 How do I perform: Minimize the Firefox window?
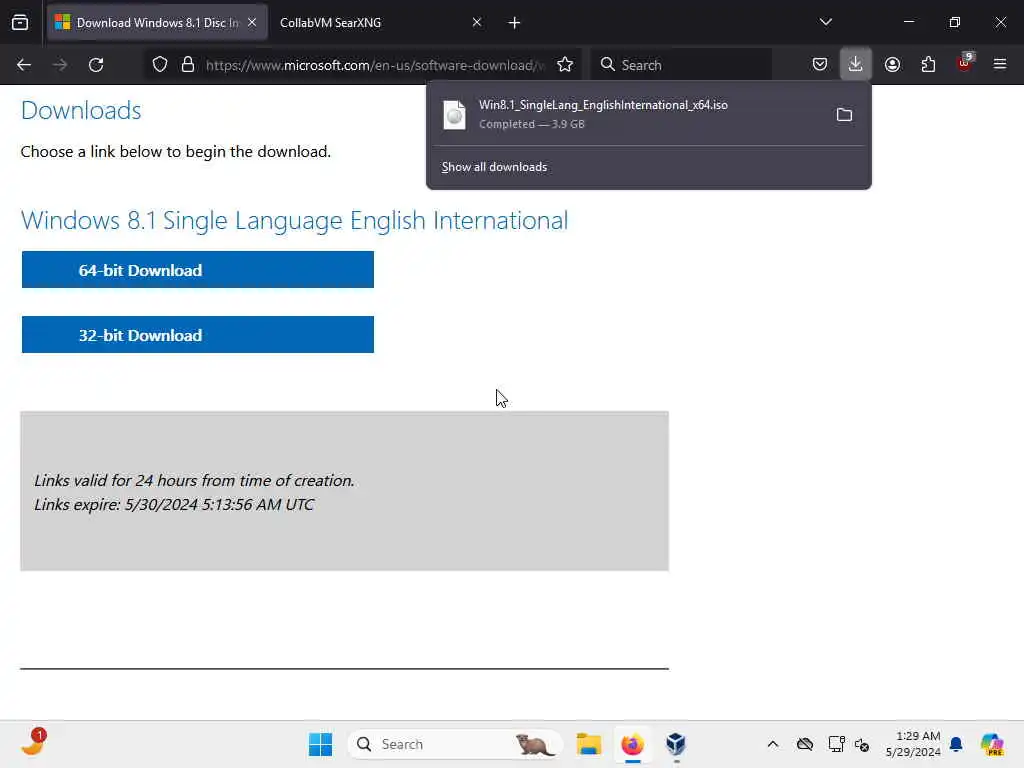click(908, 22)
